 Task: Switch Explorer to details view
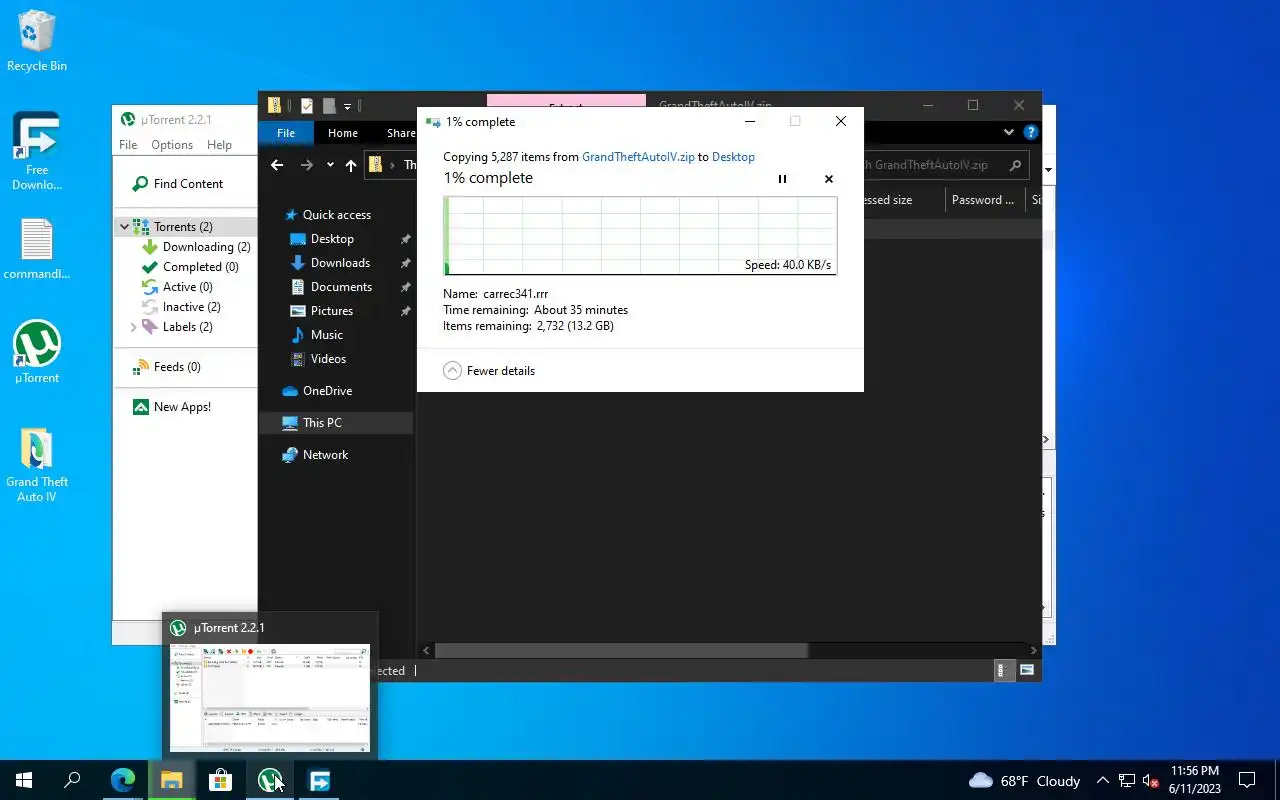pos(1005,671)
